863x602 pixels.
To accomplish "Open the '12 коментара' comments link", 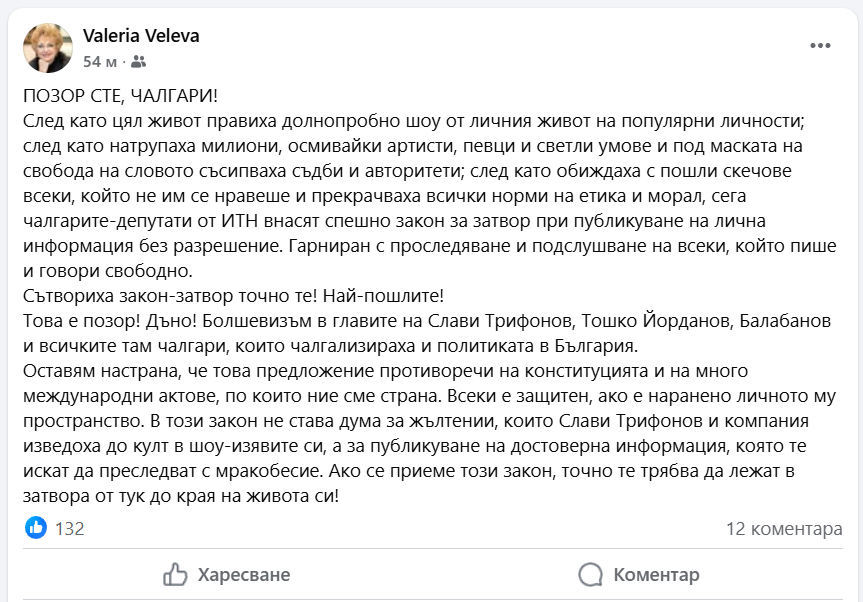I will click(784, 528).
